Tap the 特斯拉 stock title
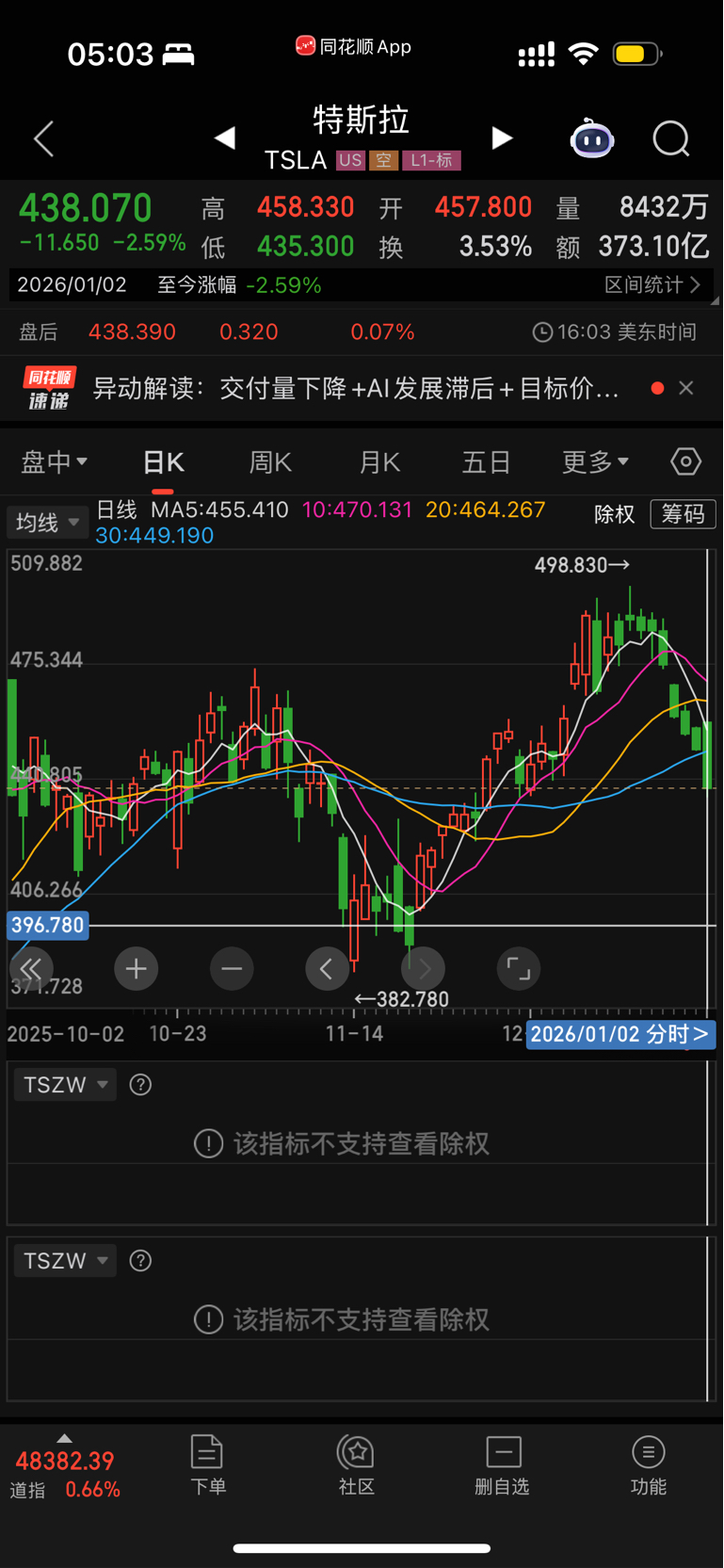 (x=362, y=120)
